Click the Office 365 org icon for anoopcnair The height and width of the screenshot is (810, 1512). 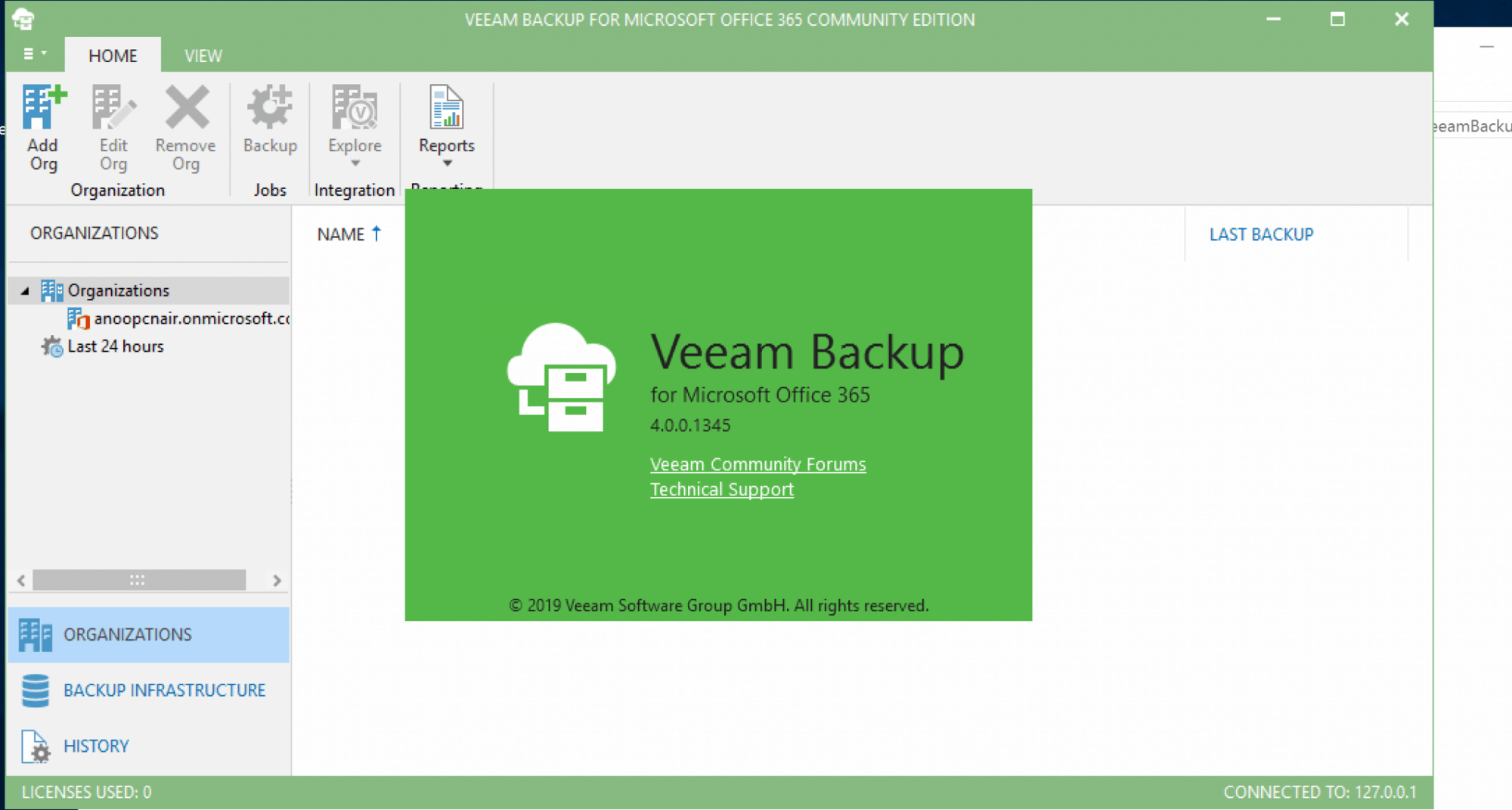pyautogui.click(x=79, y=318)
